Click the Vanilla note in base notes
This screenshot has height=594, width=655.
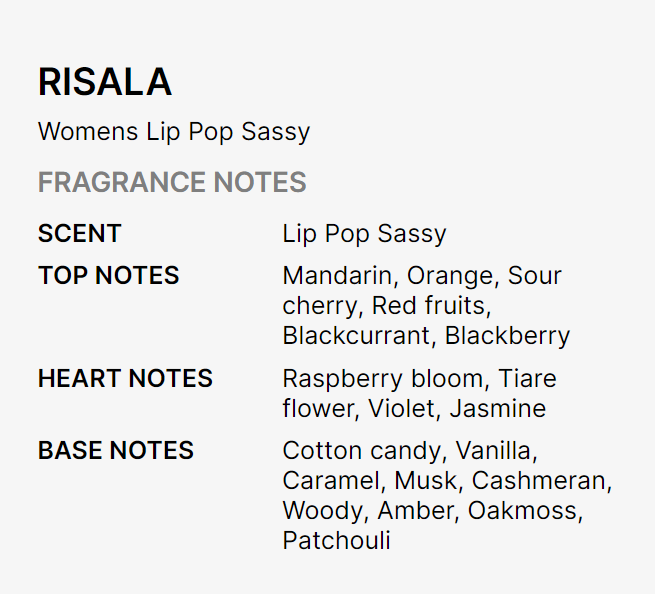497,451
